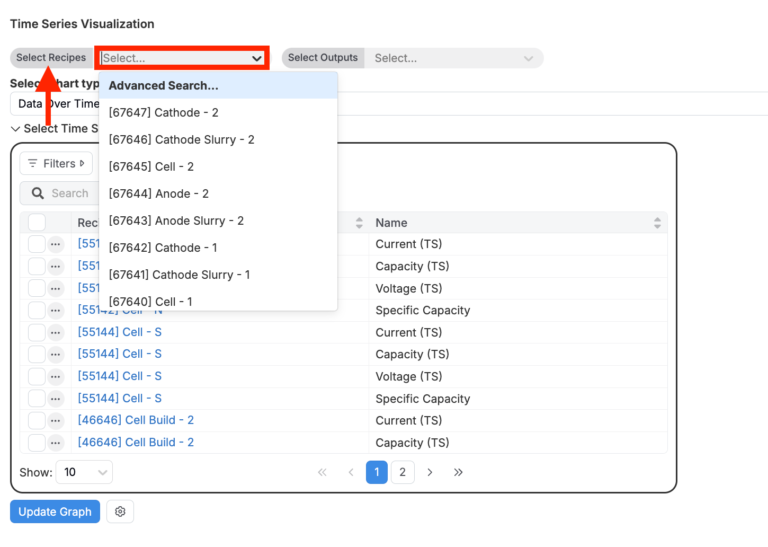Select recipe [67641] Cathode Slurry - 1
Viewport: 768px width, 547px height.
click(218, 275)
